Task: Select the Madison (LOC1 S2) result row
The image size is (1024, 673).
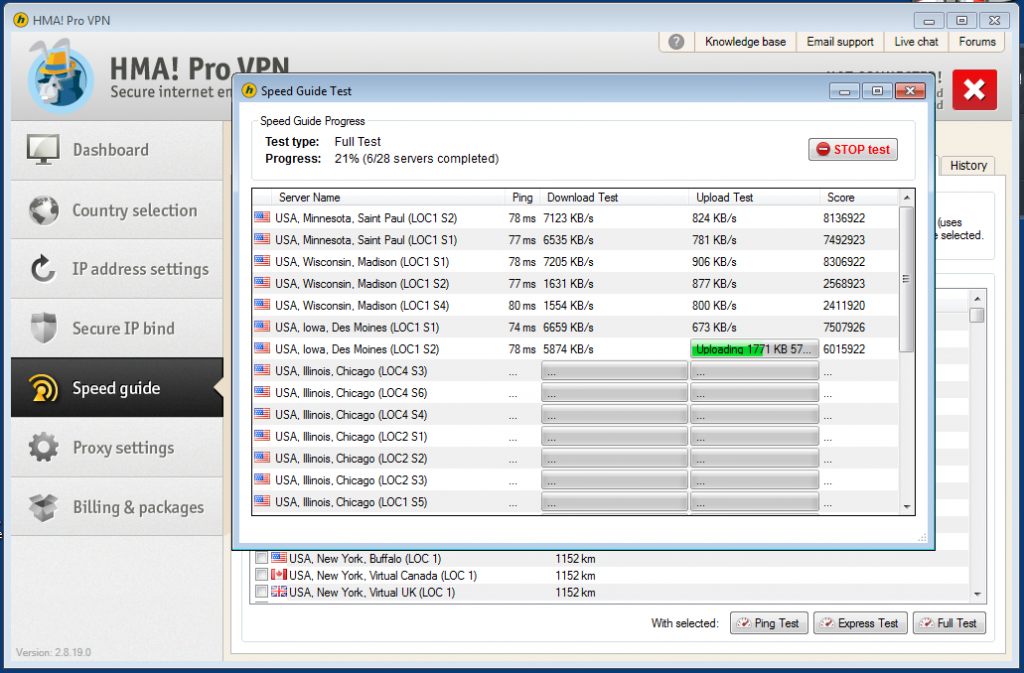Action: pos(575,283)
